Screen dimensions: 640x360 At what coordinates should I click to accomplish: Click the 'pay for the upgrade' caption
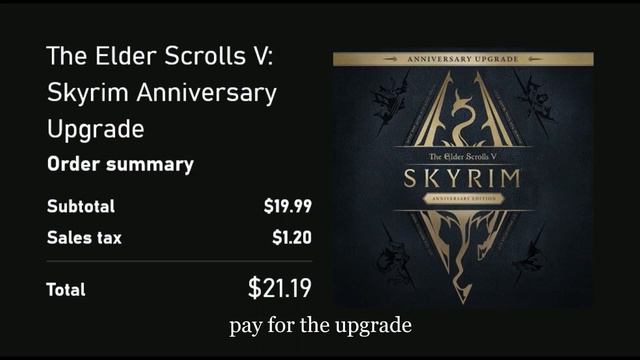point(320,326)
